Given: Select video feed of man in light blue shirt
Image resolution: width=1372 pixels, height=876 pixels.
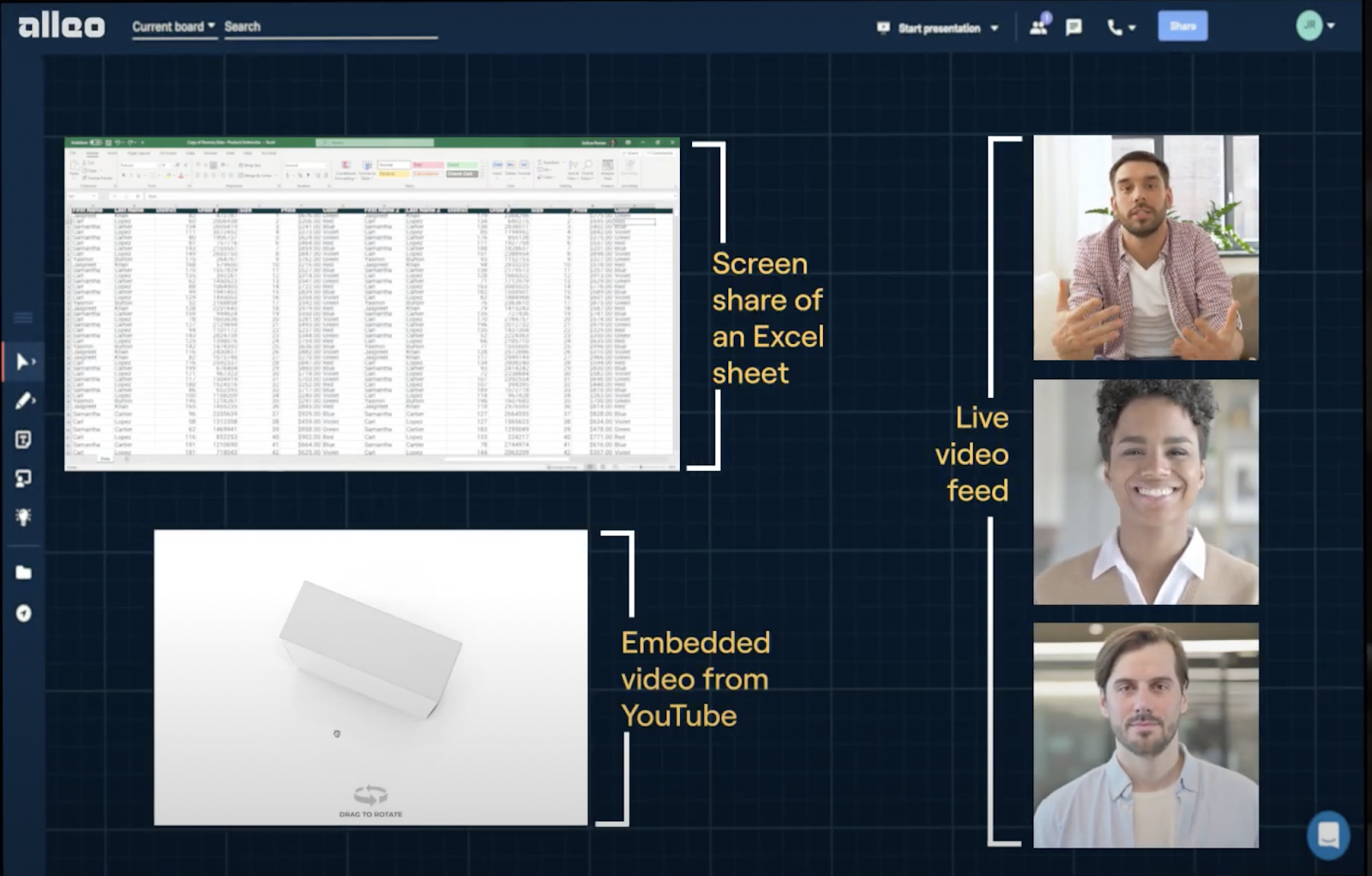Looking at the screenshot, I should point(1146,735).
